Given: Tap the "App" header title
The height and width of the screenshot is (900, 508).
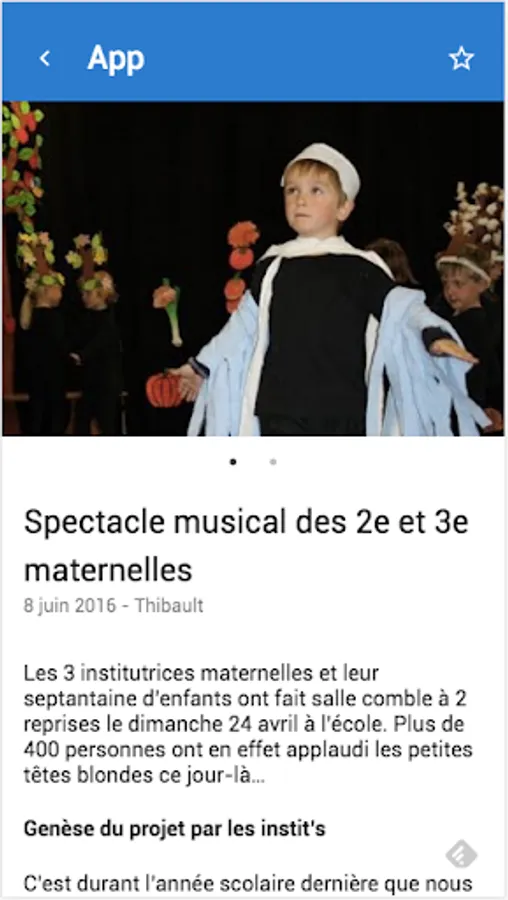Looking at the screenshot, I should click(116, 58).
